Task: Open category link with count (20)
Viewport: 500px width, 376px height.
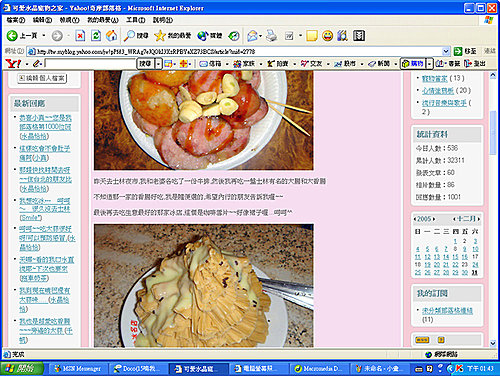Action: pos(438,91)
